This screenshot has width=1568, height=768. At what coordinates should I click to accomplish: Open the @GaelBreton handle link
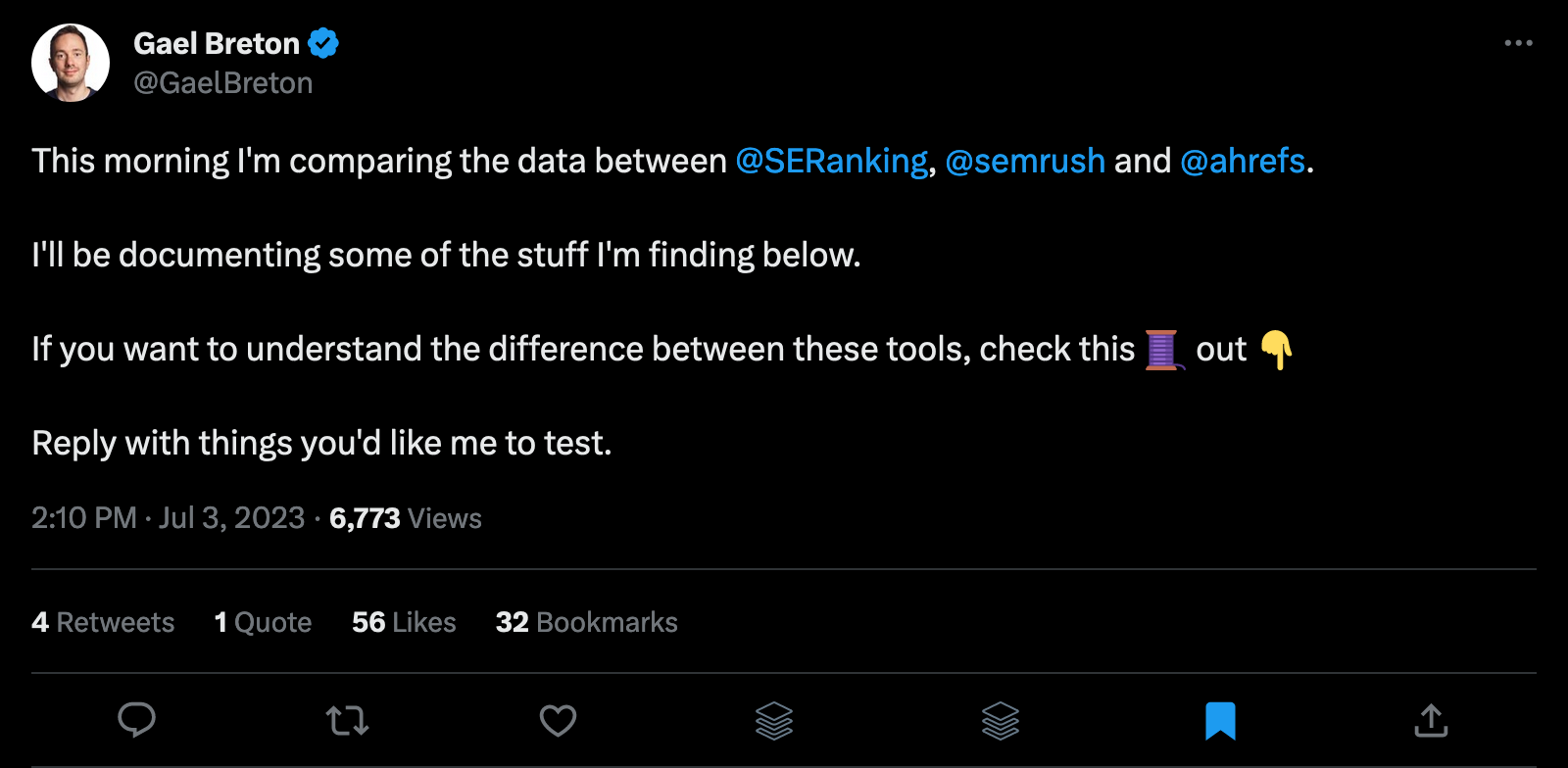(223, 83)
